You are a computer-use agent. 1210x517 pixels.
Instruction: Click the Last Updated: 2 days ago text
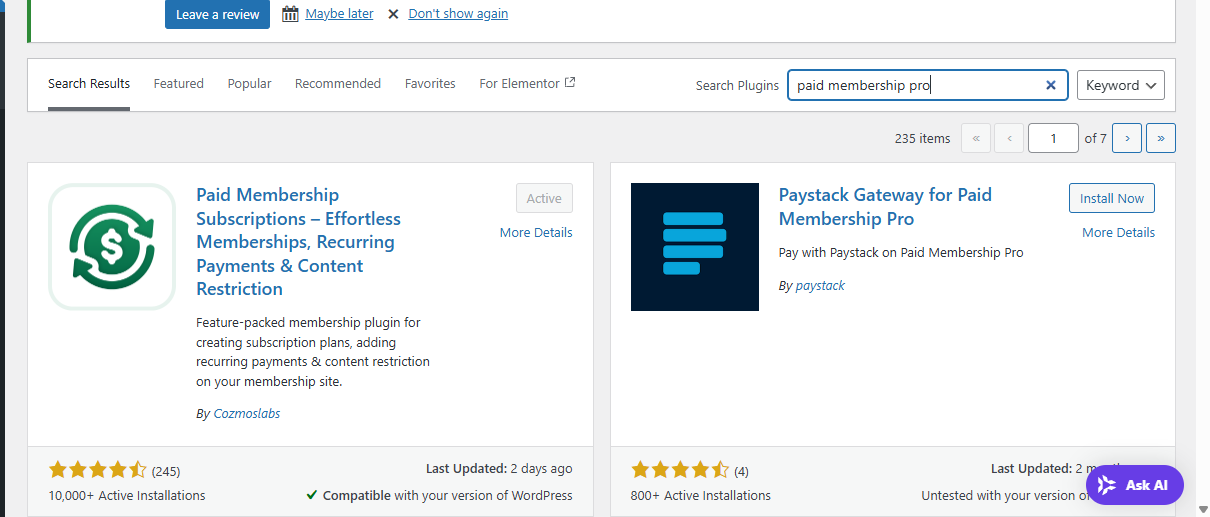point(499,468)
